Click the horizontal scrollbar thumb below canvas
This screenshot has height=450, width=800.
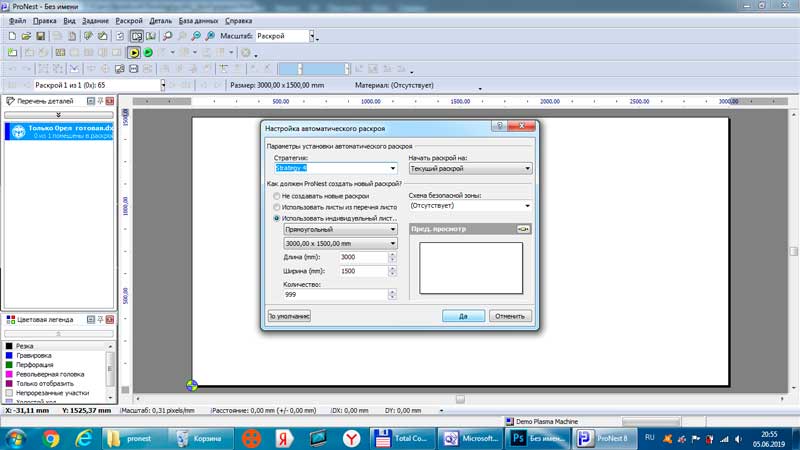click(460, 399)
